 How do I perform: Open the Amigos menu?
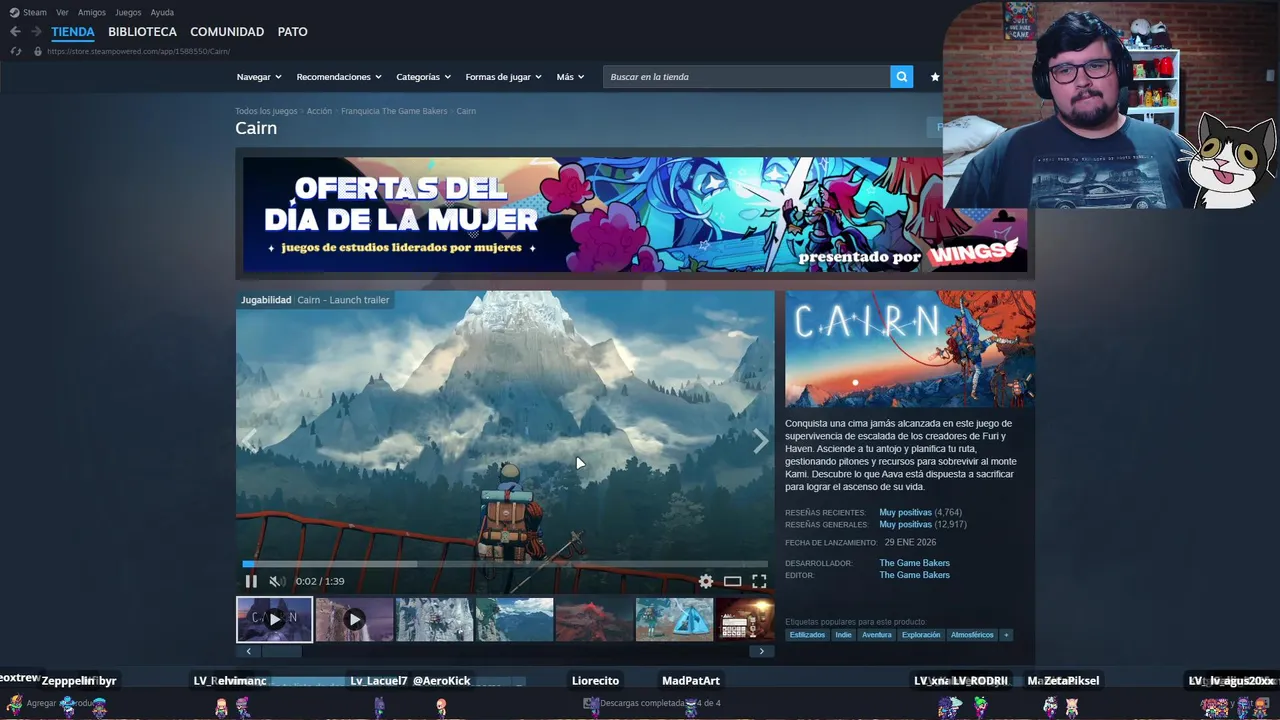92,12
